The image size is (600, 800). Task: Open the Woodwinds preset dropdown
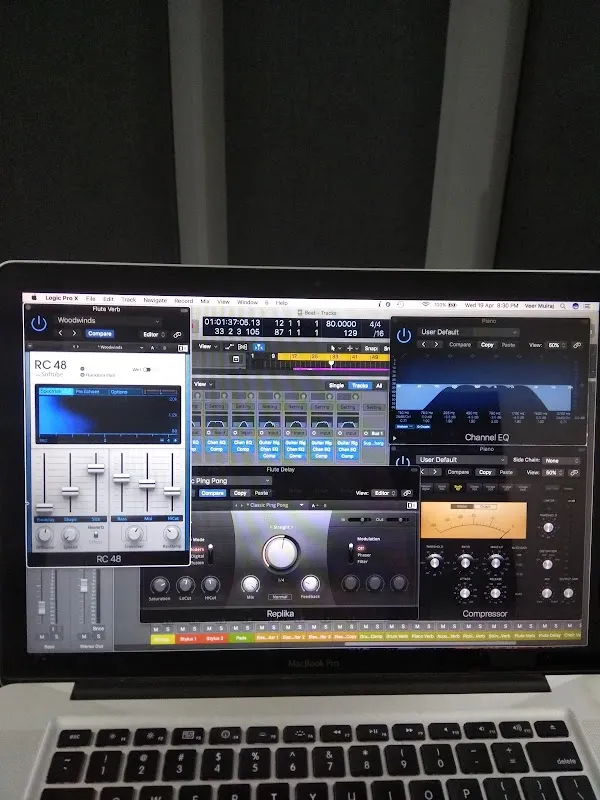(108, 320)
